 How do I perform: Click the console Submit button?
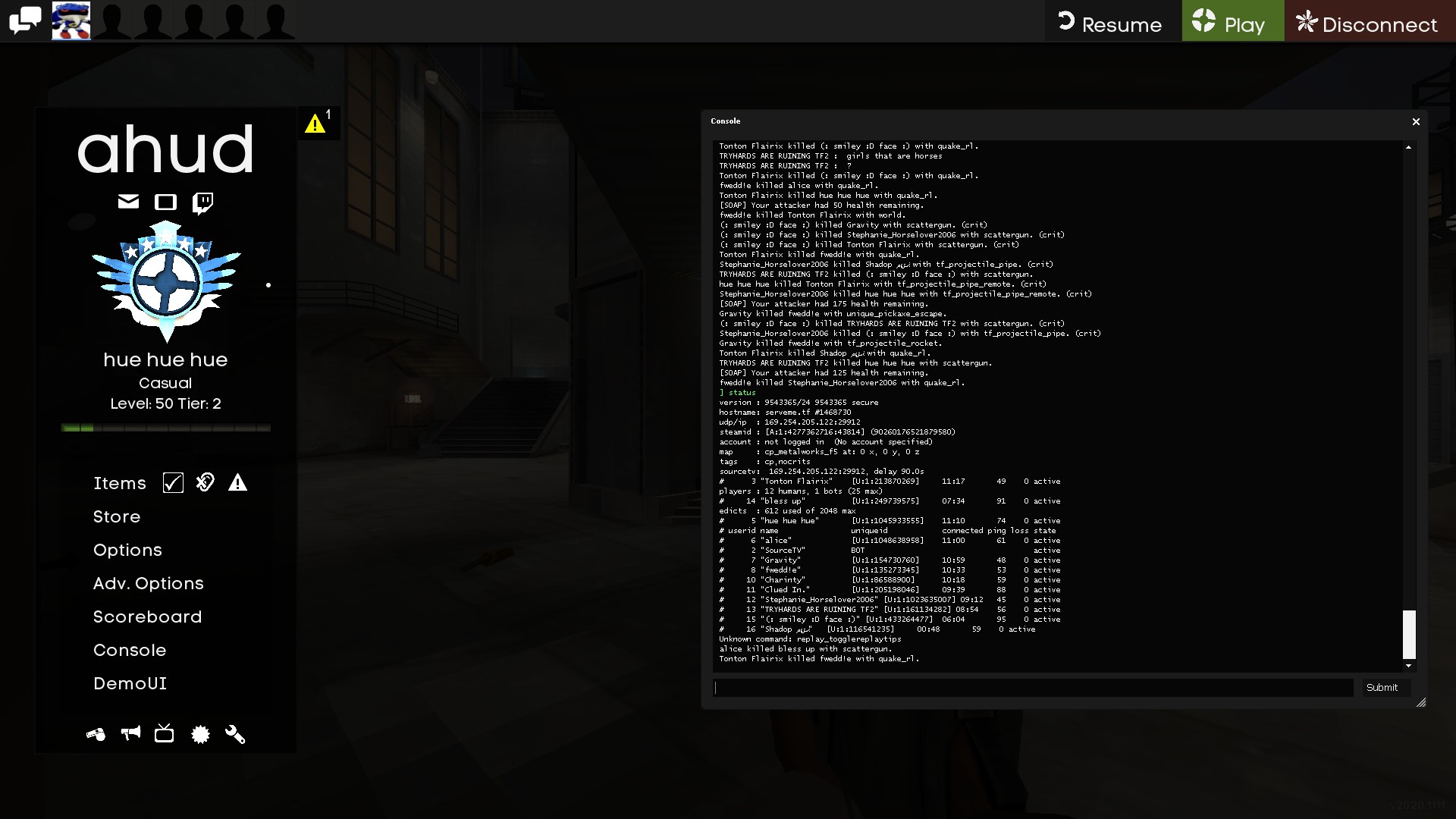(1382, 687)
